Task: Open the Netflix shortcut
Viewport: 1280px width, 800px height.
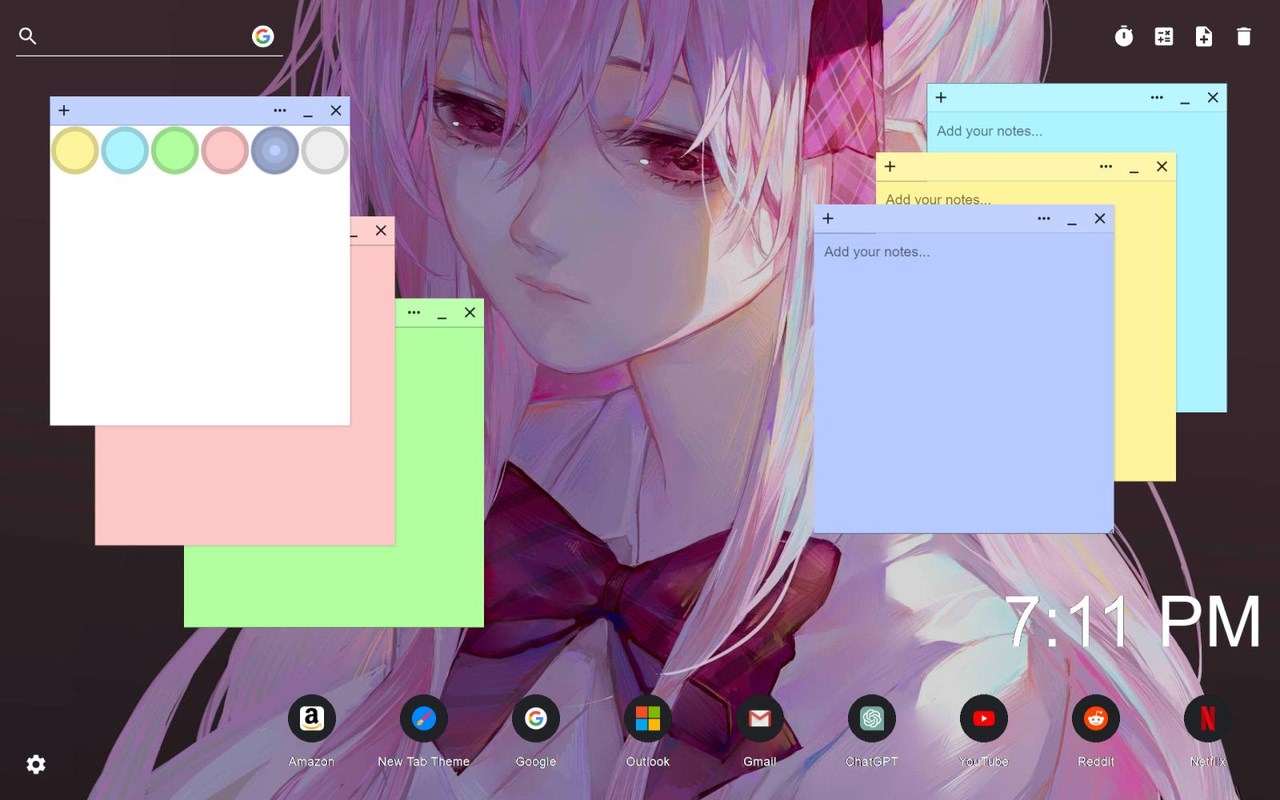Action: coord(1208,719)
